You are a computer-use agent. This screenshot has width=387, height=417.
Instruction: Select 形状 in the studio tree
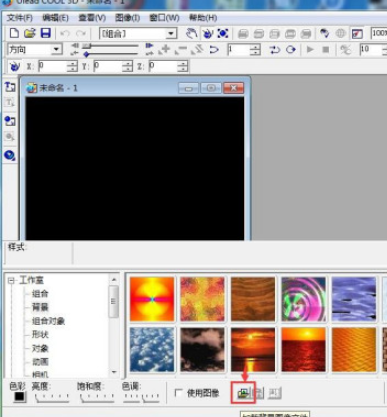pos(40,334)
